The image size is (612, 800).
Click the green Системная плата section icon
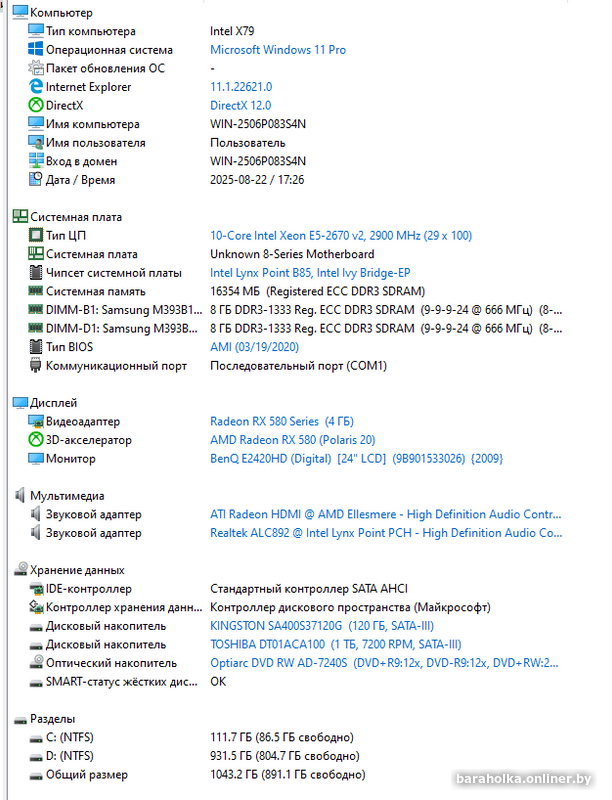point(20,216)
